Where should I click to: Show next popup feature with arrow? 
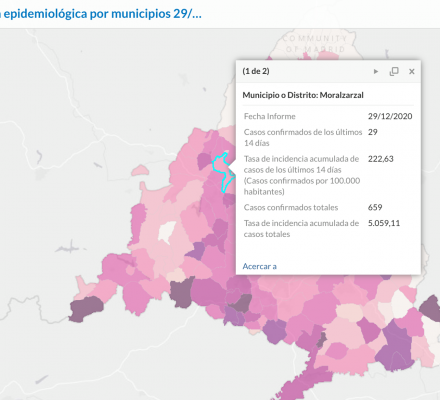pos(376,71)
